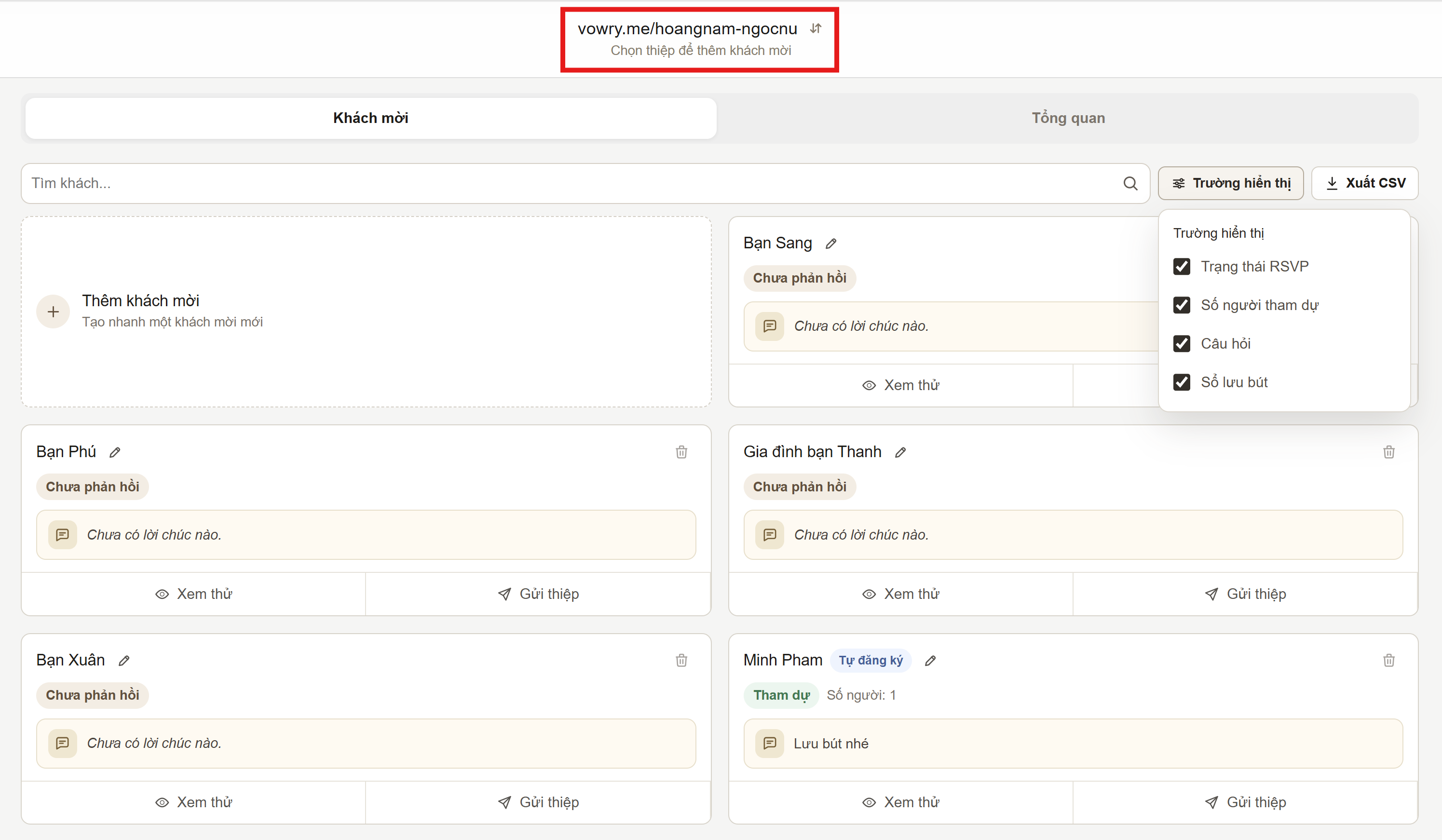Edit Gia đình bạn Thanh with pencil icon
This screenshot has height=840, width=1442.
[901, 453]
